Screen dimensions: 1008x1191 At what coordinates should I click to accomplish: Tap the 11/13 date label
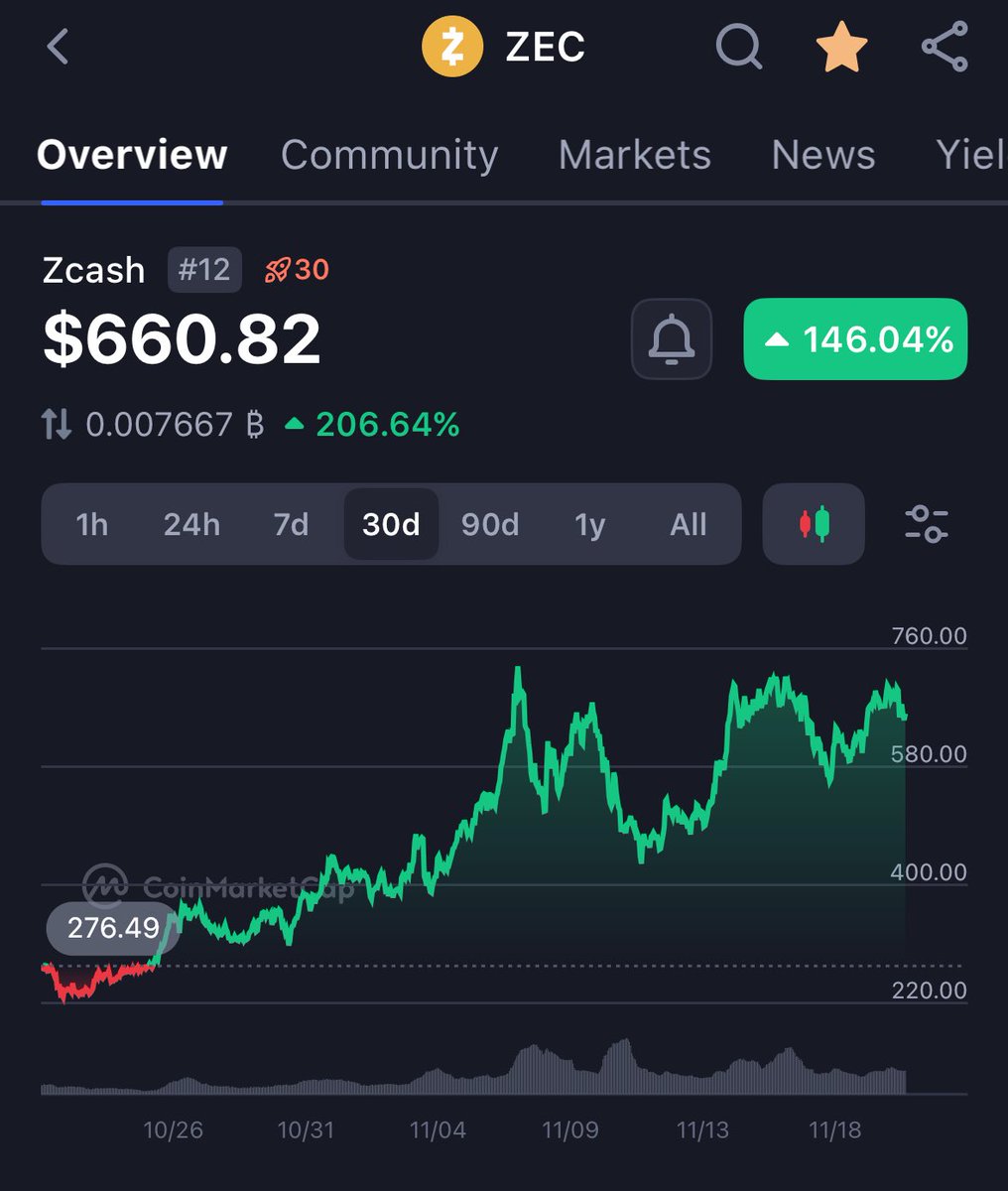[x=702, y=1130]
